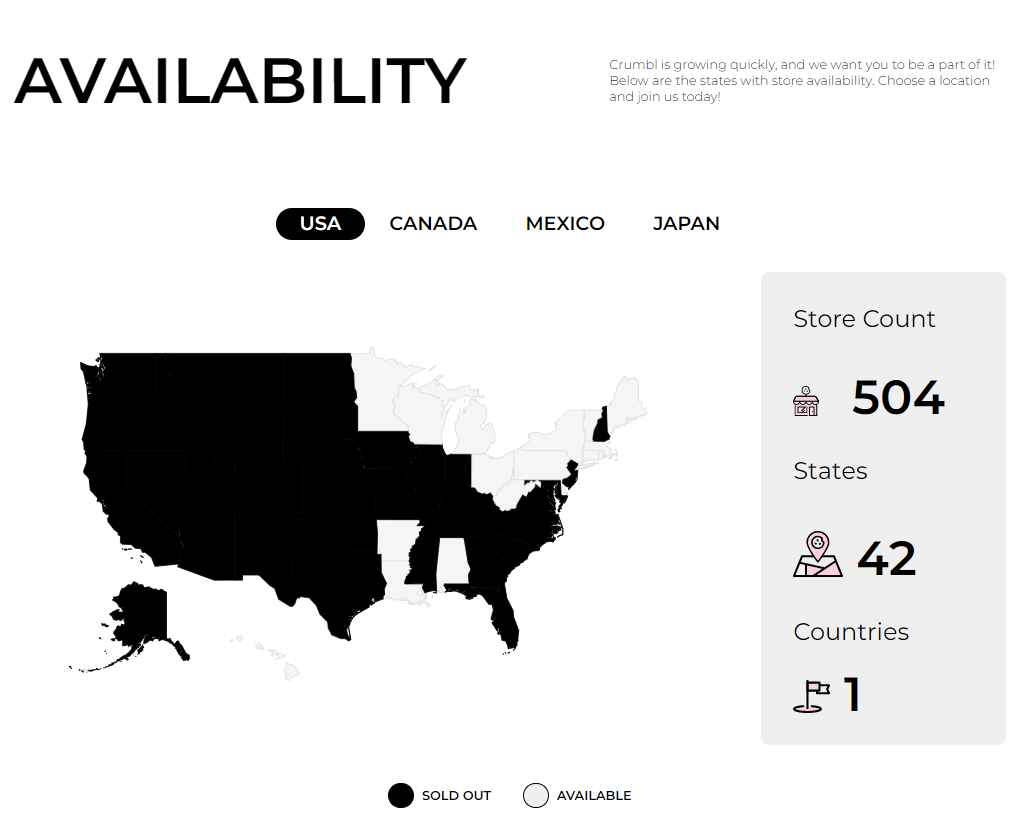
Task: Click California on the map
Action: [x=120, y=510]
